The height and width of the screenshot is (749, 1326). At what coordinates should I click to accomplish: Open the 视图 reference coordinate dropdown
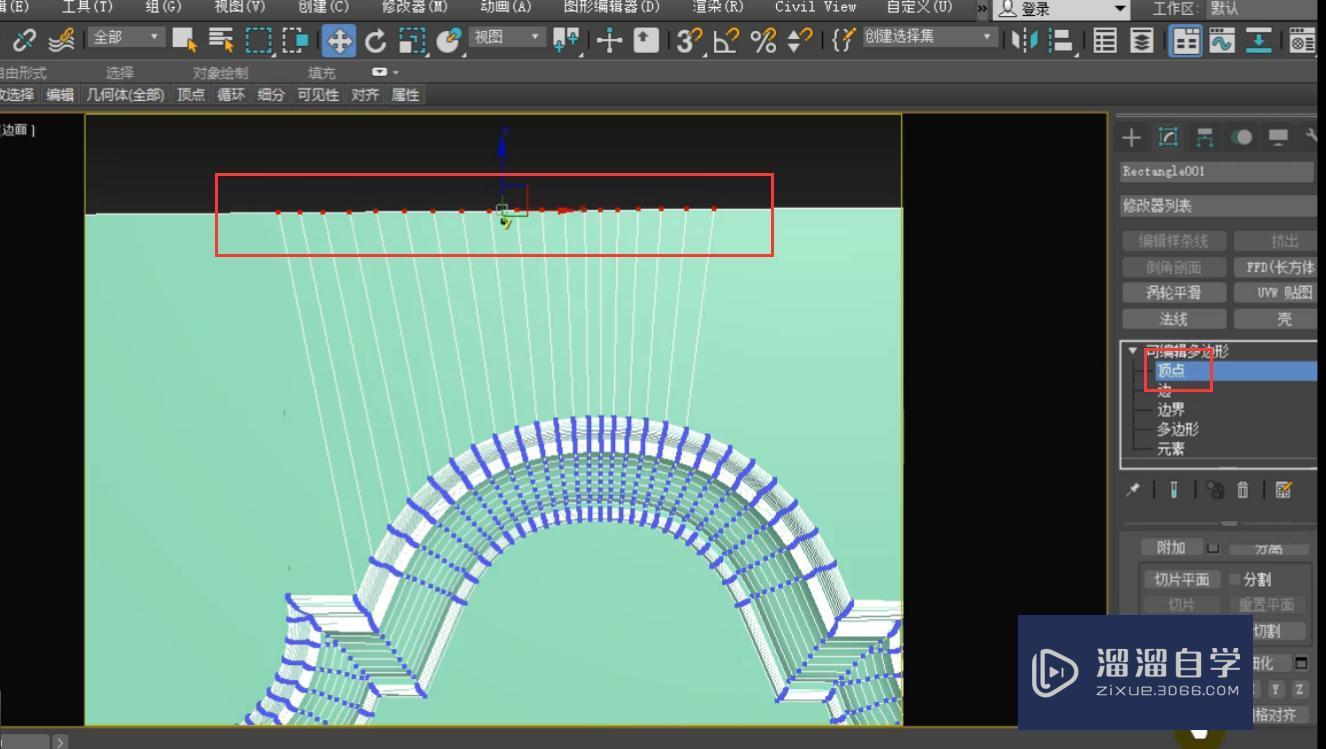[x=508, y=37]
